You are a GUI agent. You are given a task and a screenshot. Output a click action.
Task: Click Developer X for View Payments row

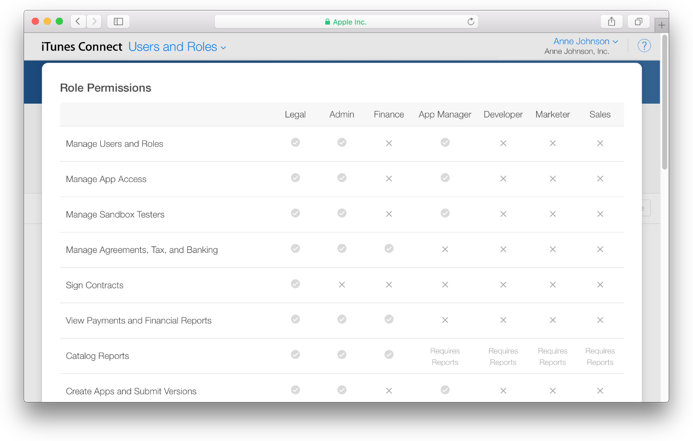503,320
